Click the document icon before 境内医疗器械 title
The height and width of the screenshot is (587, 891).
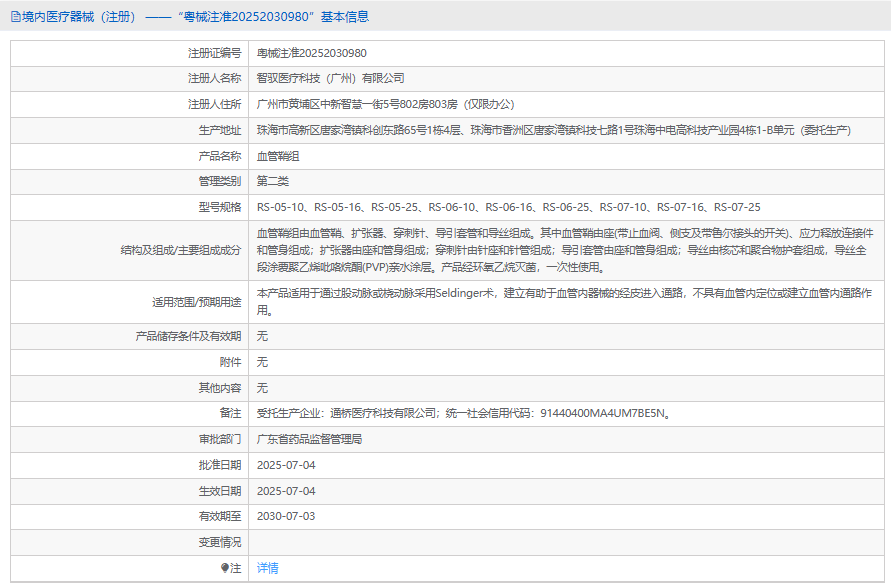(x=15, y=17)
